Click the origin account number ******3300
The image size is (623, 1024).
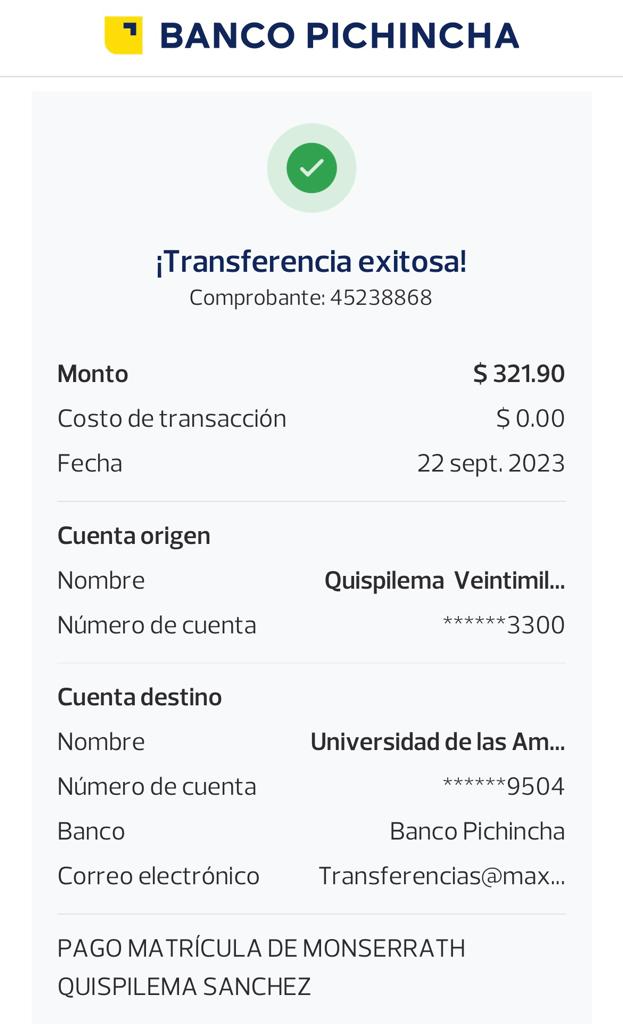(x=503, y=626)
